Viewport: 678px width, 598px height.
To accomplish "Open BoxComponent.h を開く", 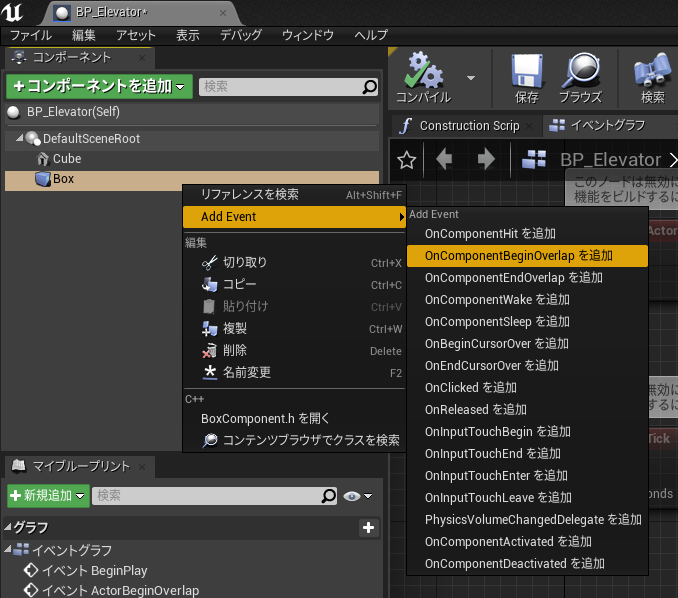I will pos(295,419).
